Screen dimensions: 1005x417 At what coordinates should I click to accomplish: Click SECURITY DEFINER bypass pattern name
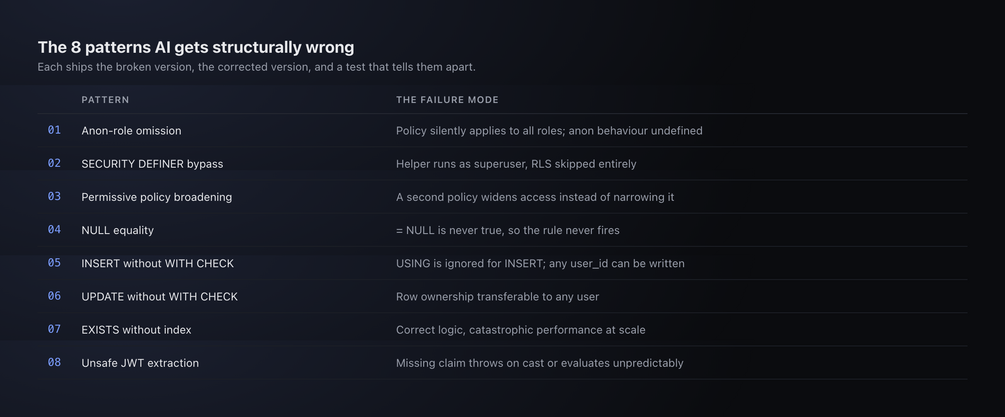(152, 164)
